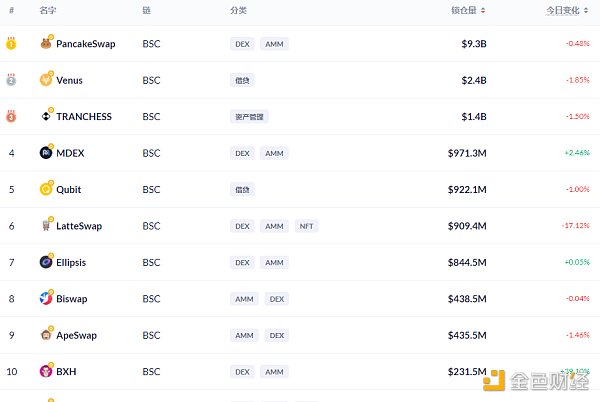Click the BXH logo icon
Screen dimensions: 600x402
pos(46,371)
